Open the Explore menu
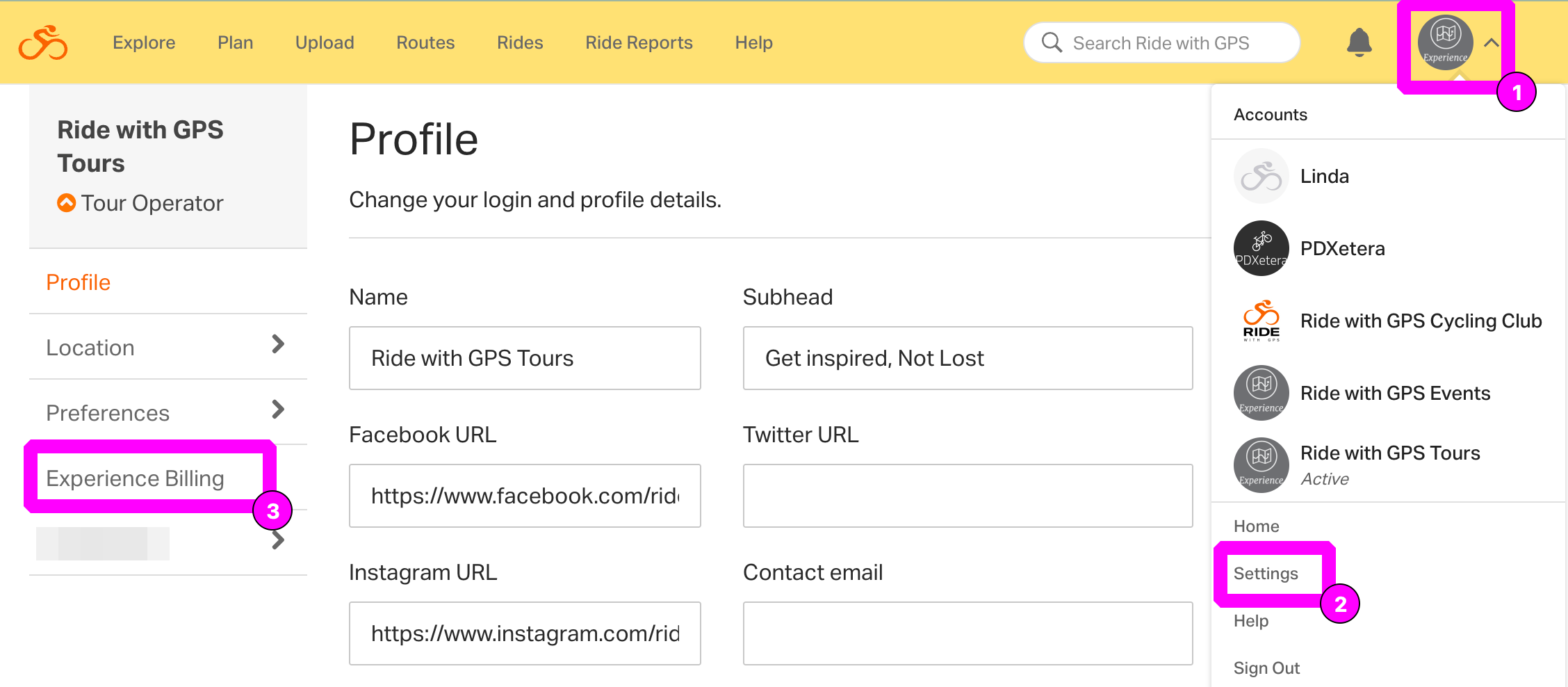This screenshot has height=687, width=1568. [x=144, y=42]
